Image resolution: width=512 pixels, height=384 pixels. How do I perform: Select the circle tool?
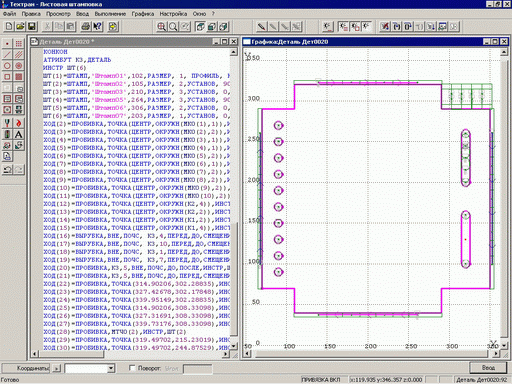coord(7,66)
